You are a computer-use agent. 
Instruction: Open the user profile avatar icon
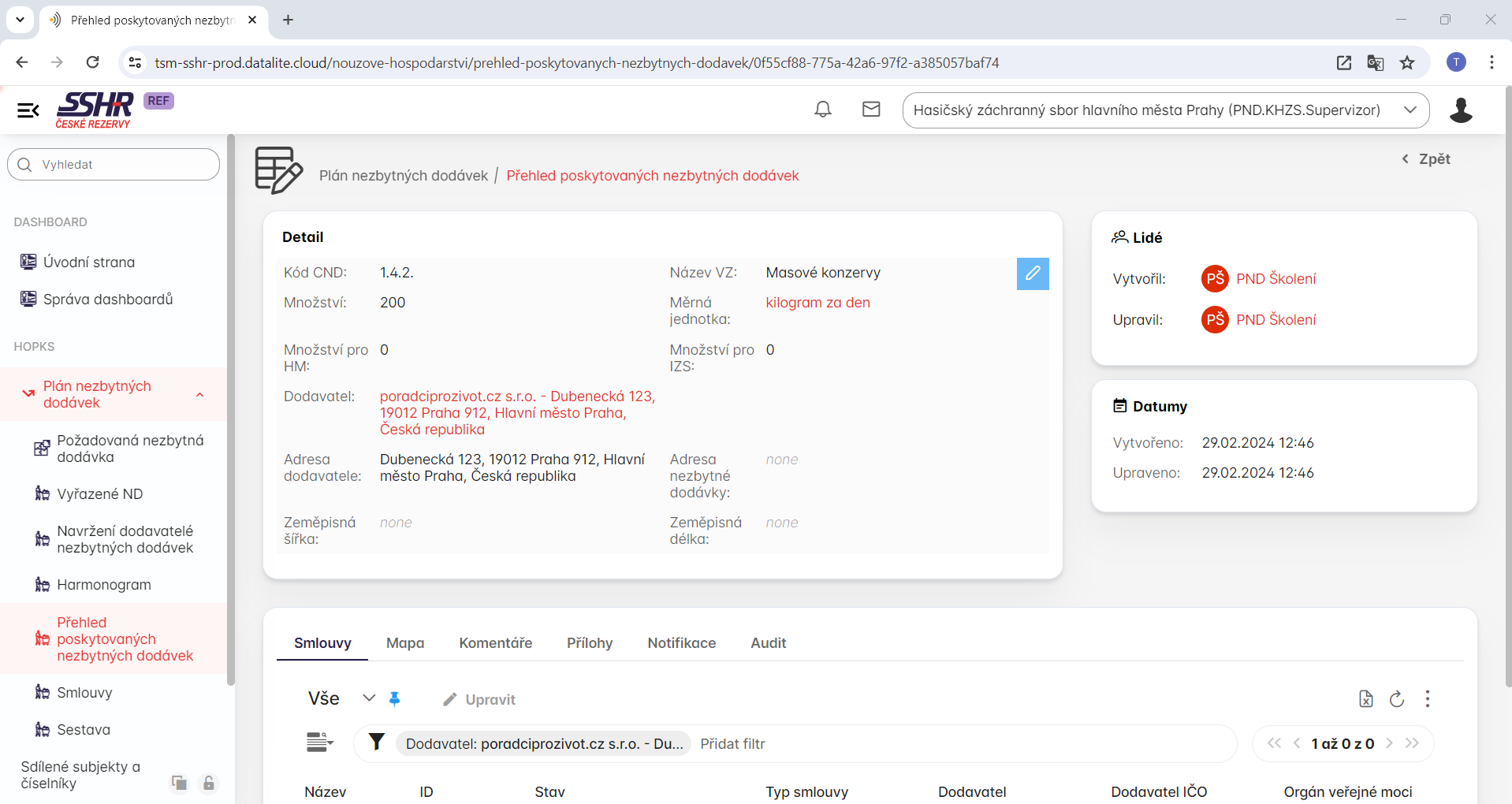click(x=1460, y=110)
